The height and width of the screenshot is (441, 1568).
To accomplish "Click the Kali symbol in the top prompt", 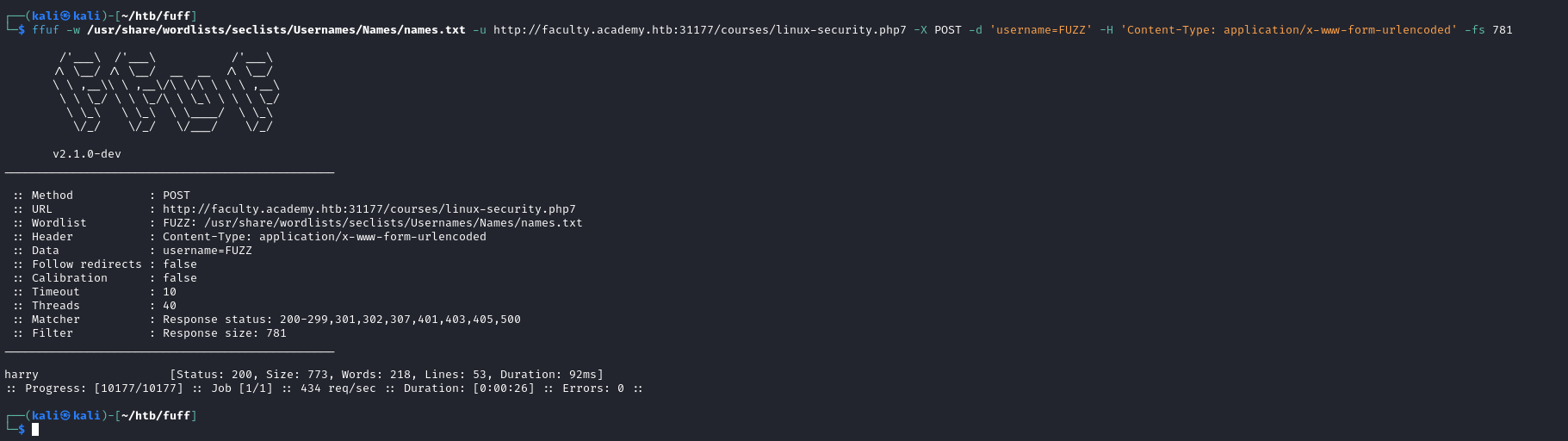I will pyautogui.click(x=65, y=16).
